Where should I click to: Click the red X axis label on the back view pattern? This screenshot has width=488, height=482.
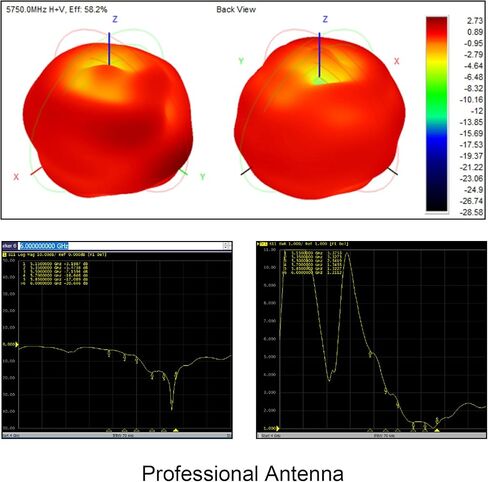pyautogui.click(x=396, y=61)
